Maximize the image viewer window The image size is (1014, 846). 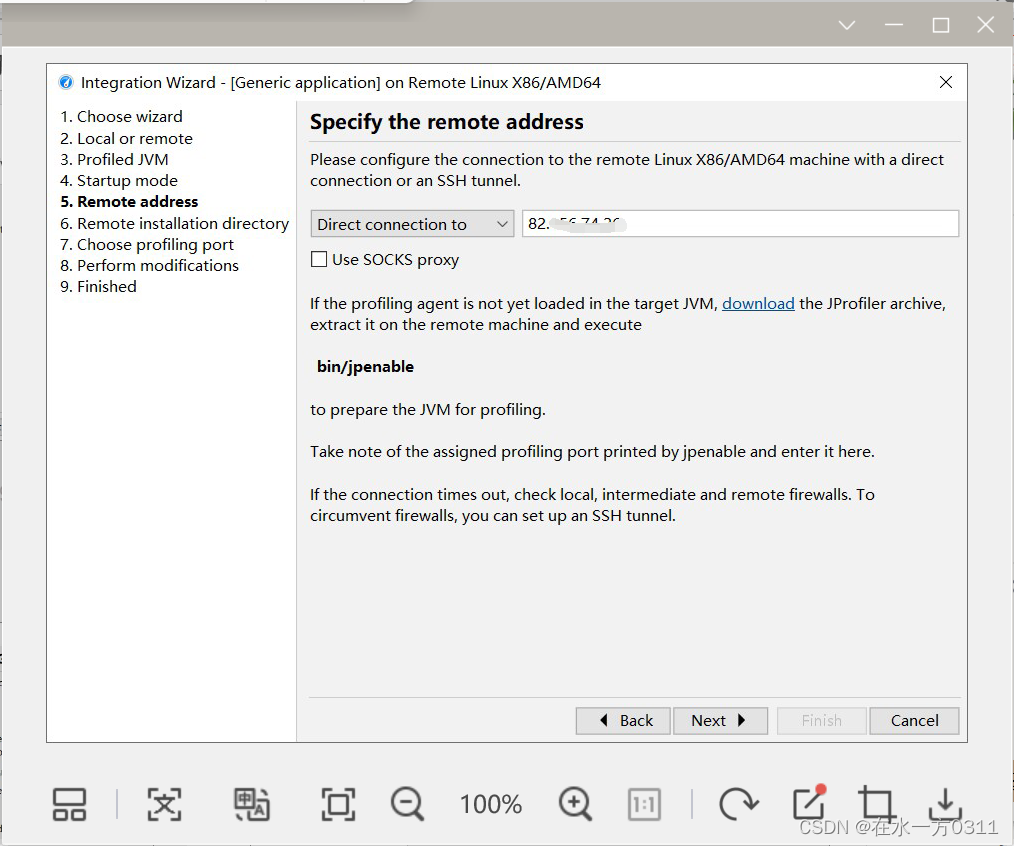(941, 25)
